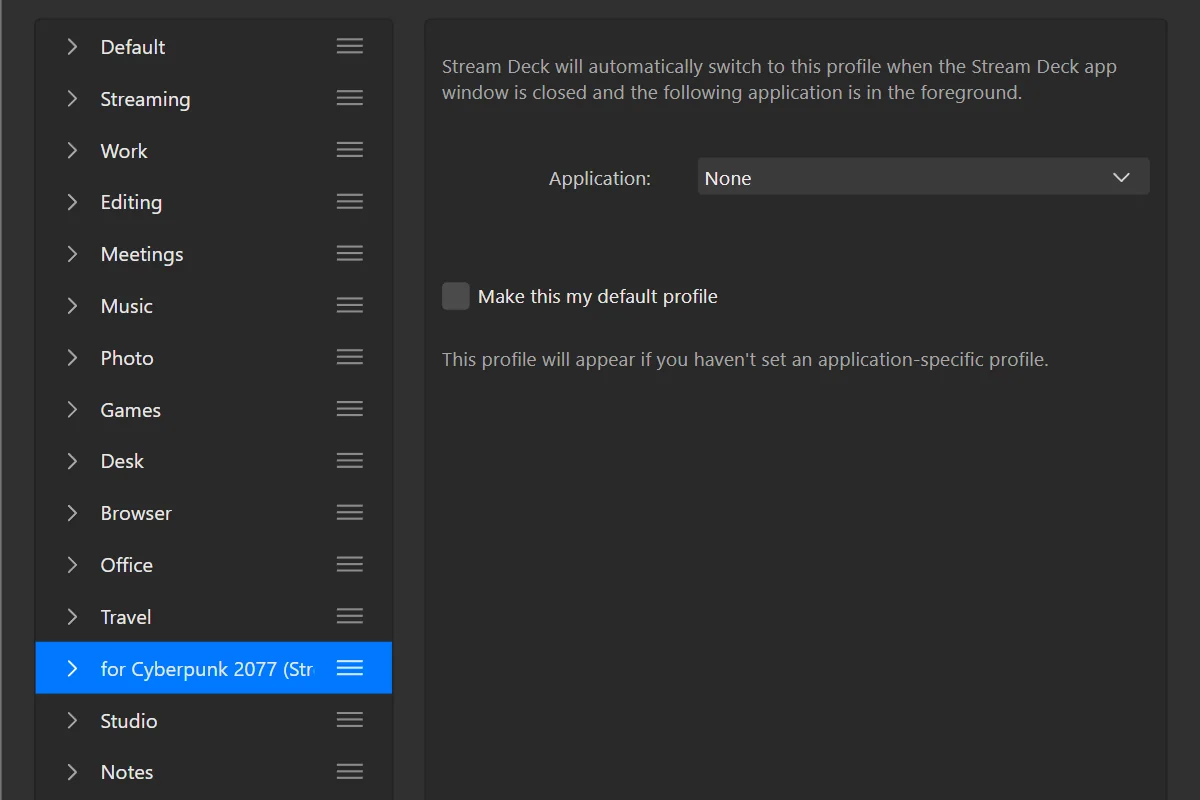Select the Games profile name
This screenshot has width=1200, height=800.
click(x=131, y=410)
